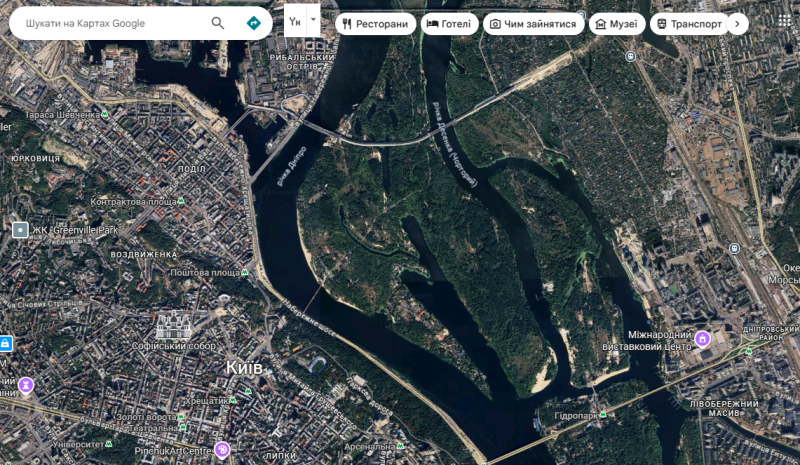The image size is (800, 465).
Task: Click the Київ city label
Action: point(244,368)
